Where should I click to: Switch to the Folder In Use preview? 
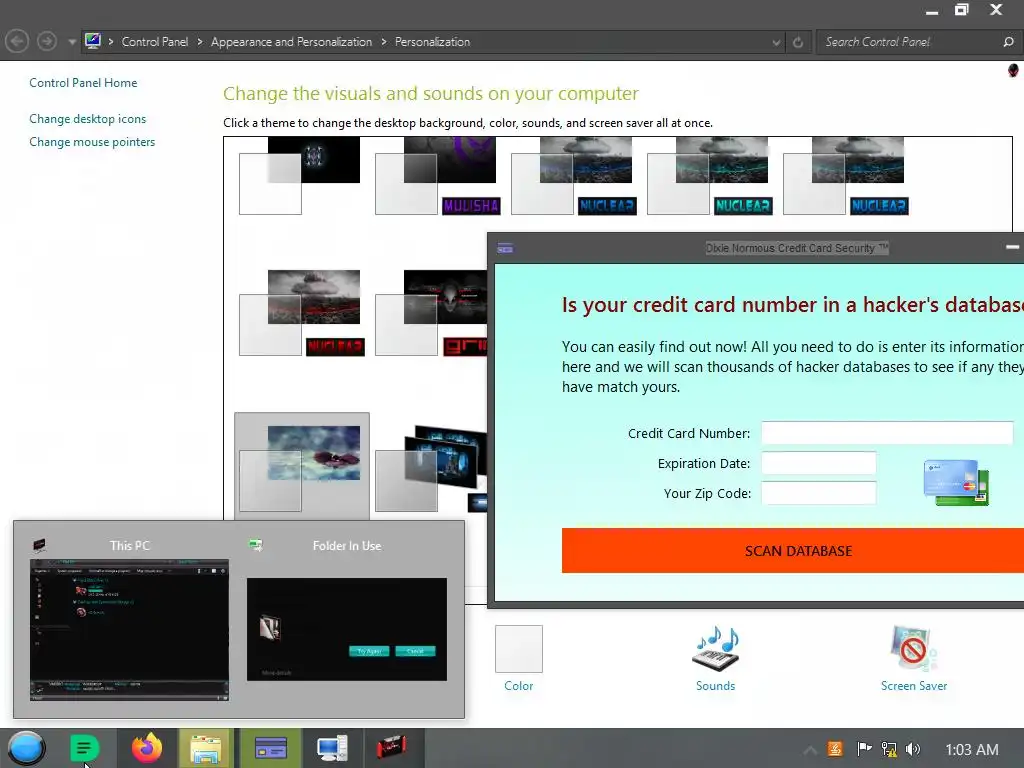347,629
